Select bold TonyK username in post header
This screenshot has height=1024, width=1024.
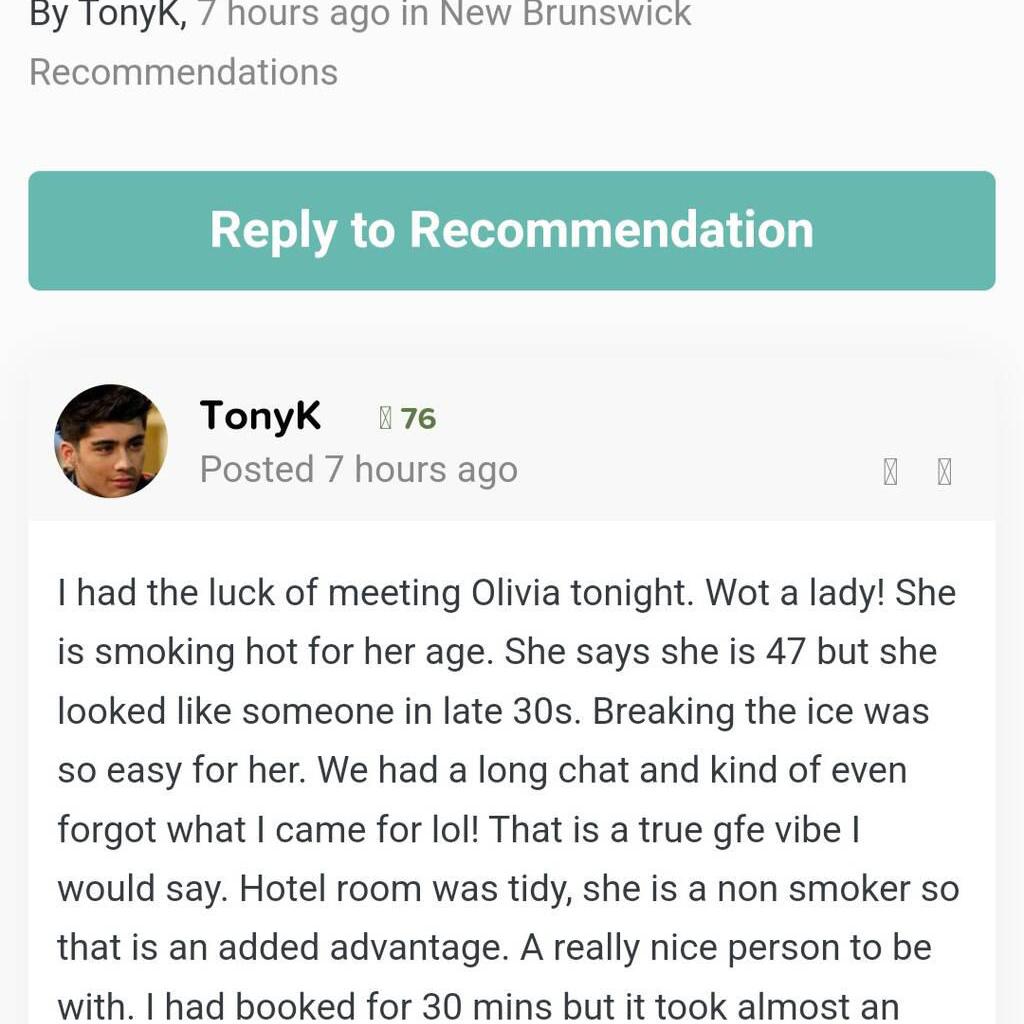tap(260, 415)
